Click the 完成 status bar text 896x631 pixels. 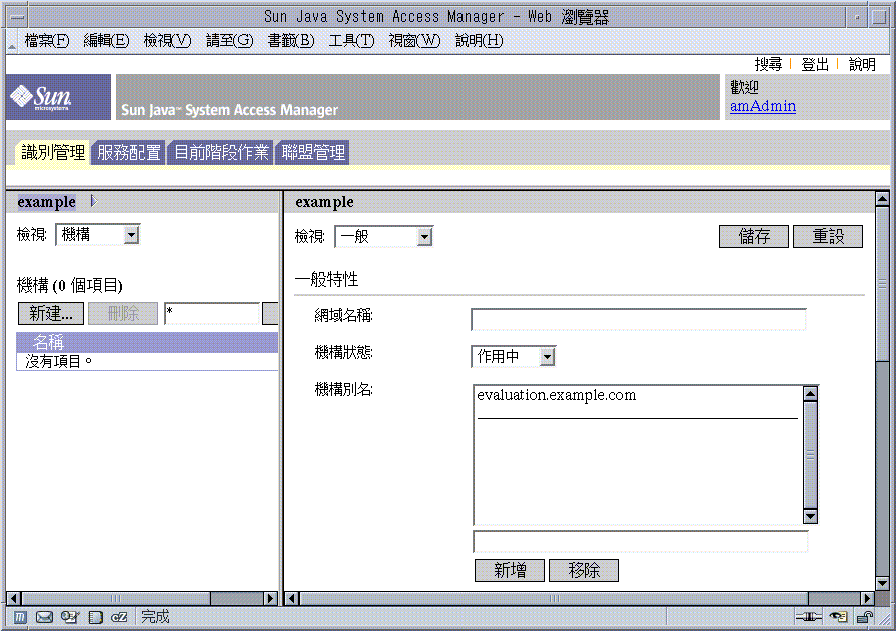pos(155,617)
